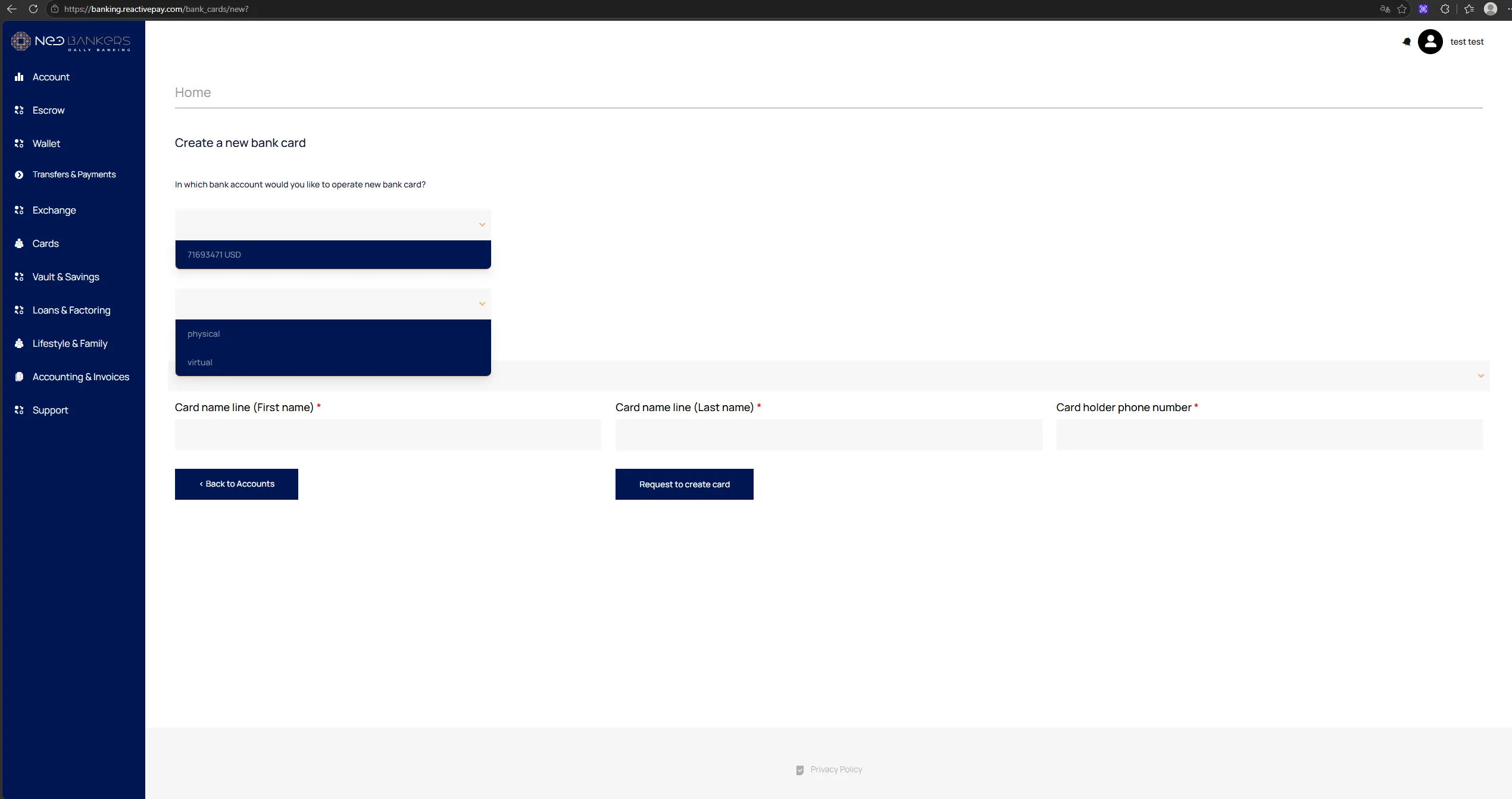Image resolution: width=1512 pixels, height=799 pixels.
Task: Click the Wallet sidebar icon
Action: (x=19, y=143)
